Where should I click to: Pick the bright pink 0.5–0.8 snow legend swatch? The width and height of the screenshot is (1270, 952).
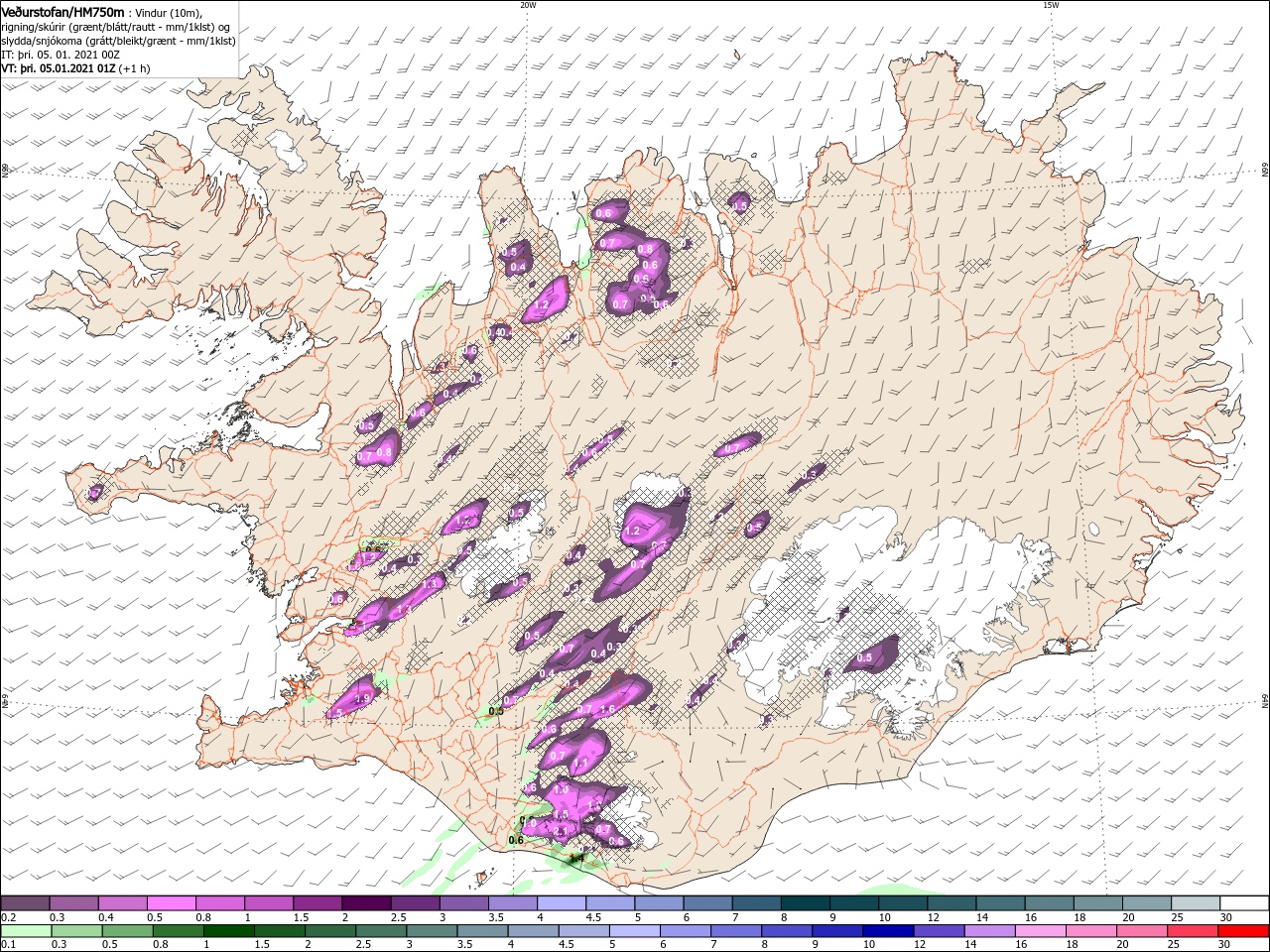[172, 902]
